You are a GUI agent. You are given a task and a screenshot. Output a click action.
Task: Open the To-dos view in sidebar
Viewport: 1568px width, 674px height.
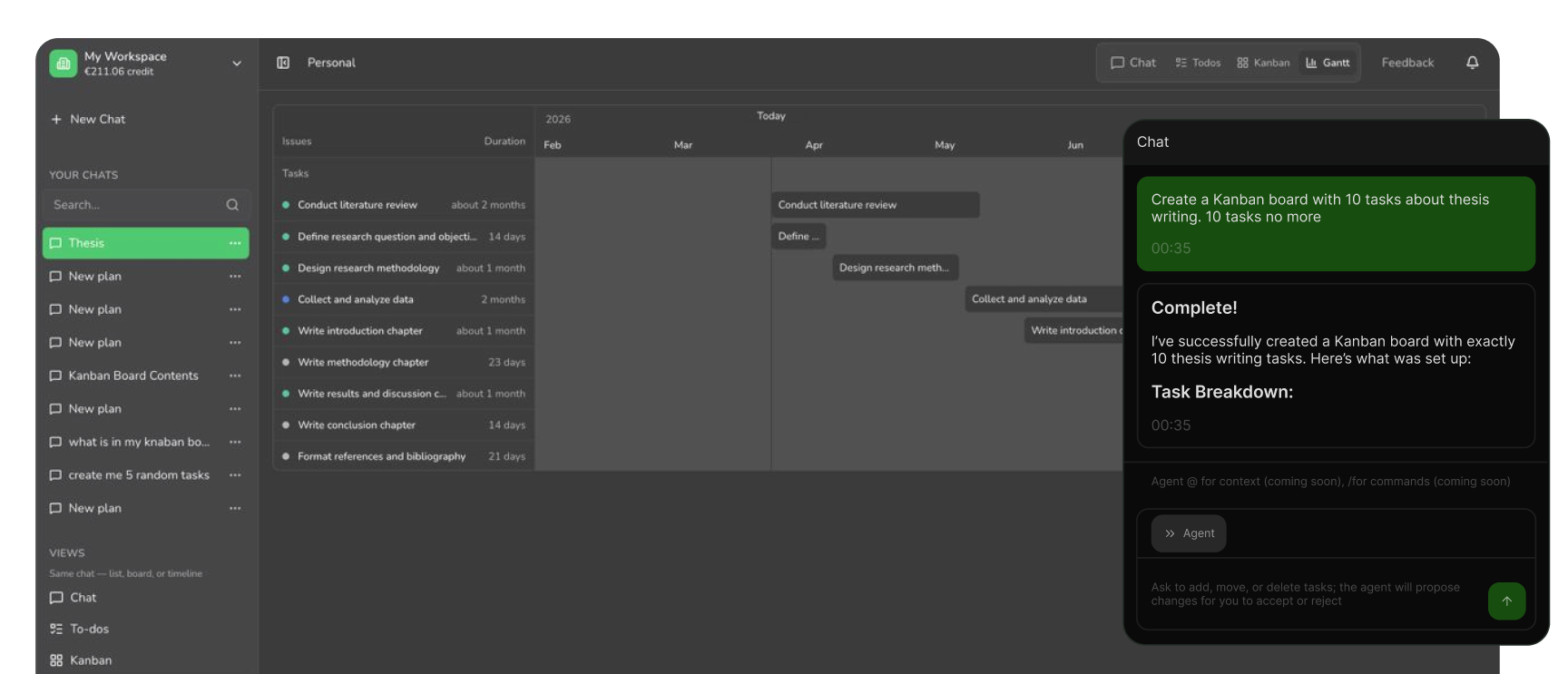coord(89,629)
